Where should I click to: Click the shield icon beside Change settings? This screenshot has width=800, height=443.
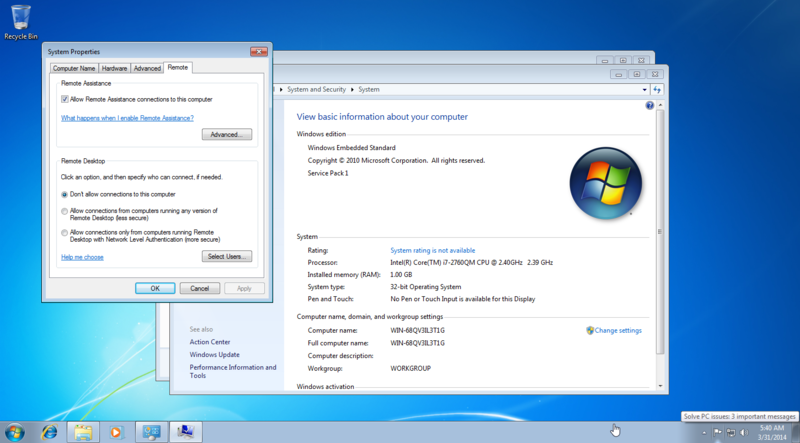pos(590,330)
